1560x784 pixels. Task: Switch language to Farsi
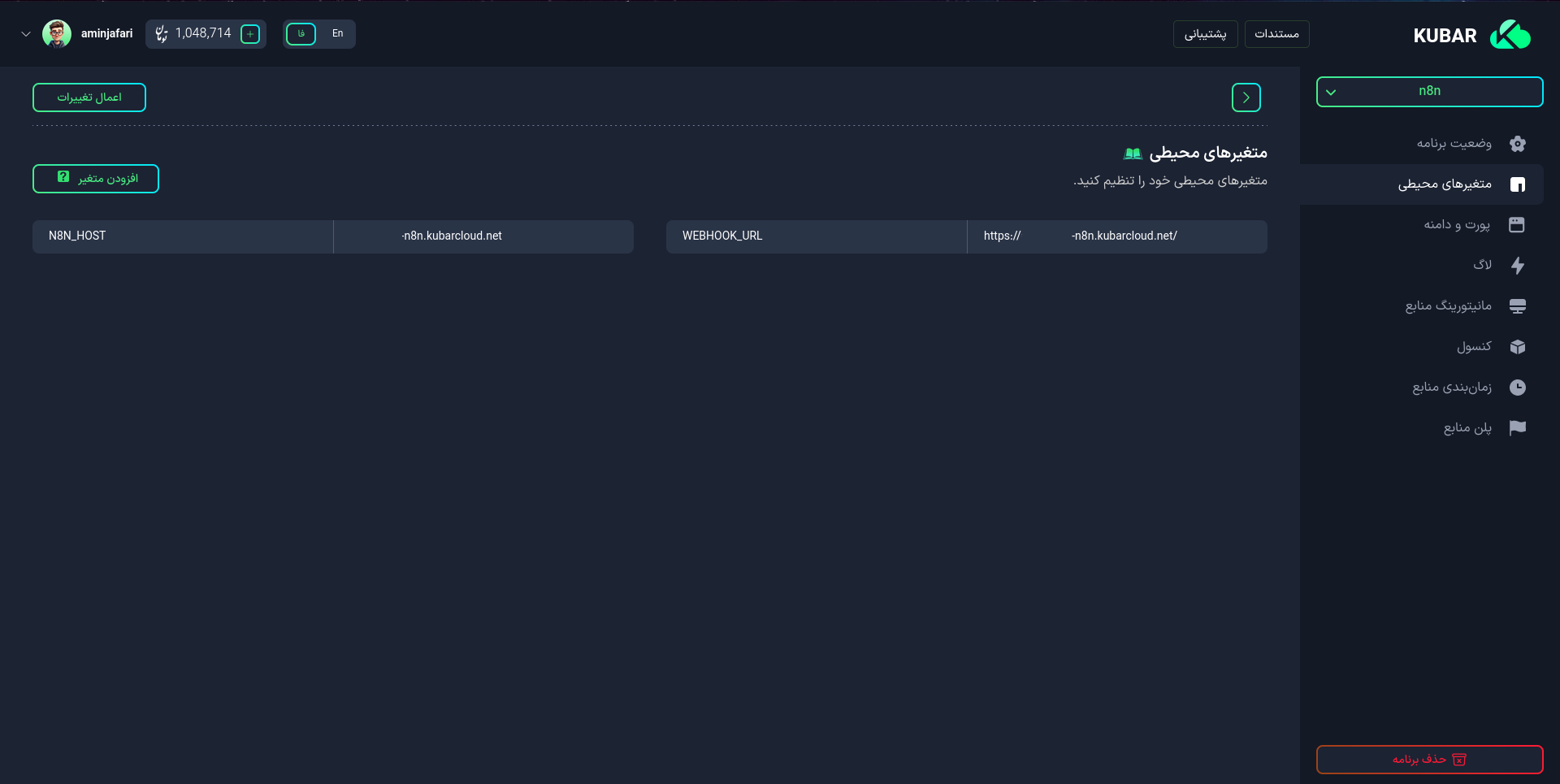pos(301,34)
